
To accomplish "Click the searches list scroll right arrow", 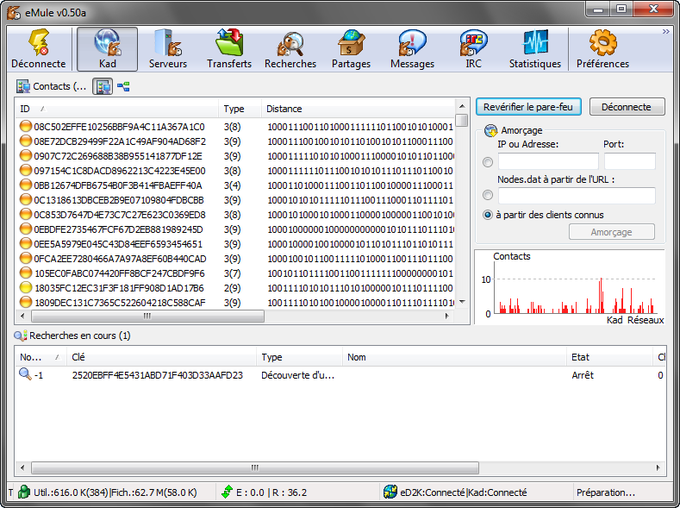I will tap(658, 468).
